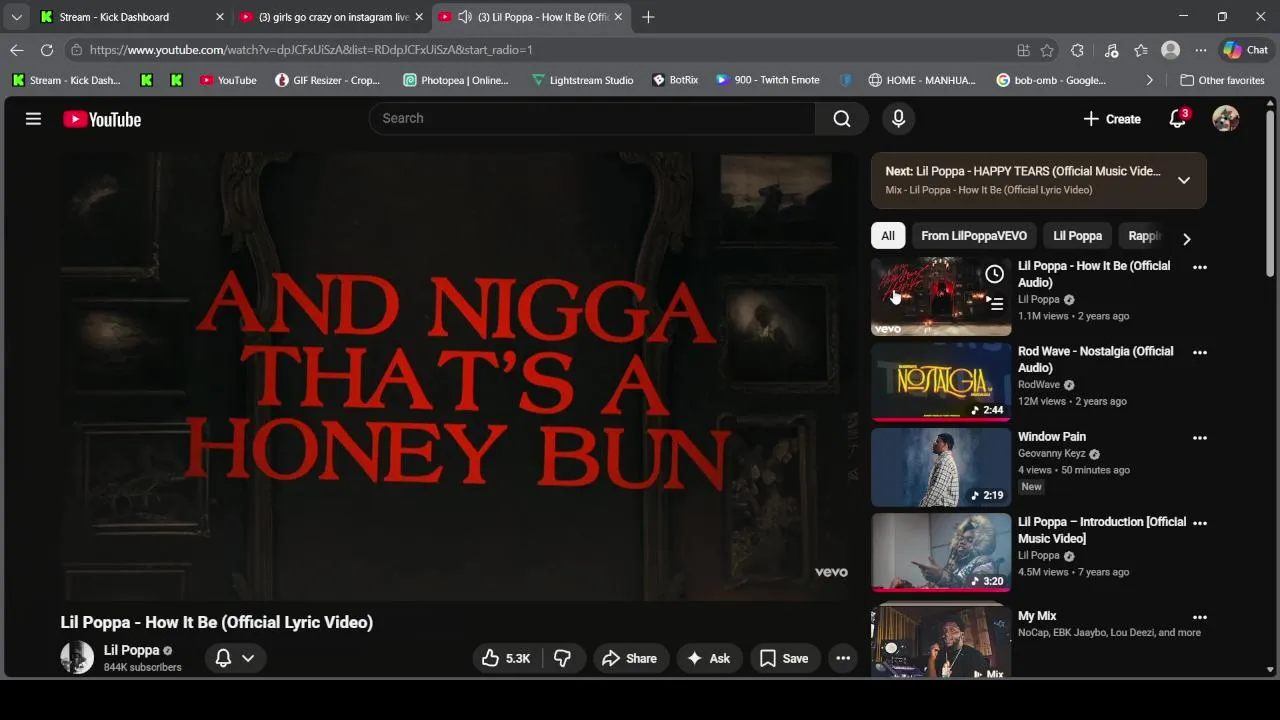Show more bookmarks with the overflow chevron
1280x720 pixels.
click(1149, 80)
